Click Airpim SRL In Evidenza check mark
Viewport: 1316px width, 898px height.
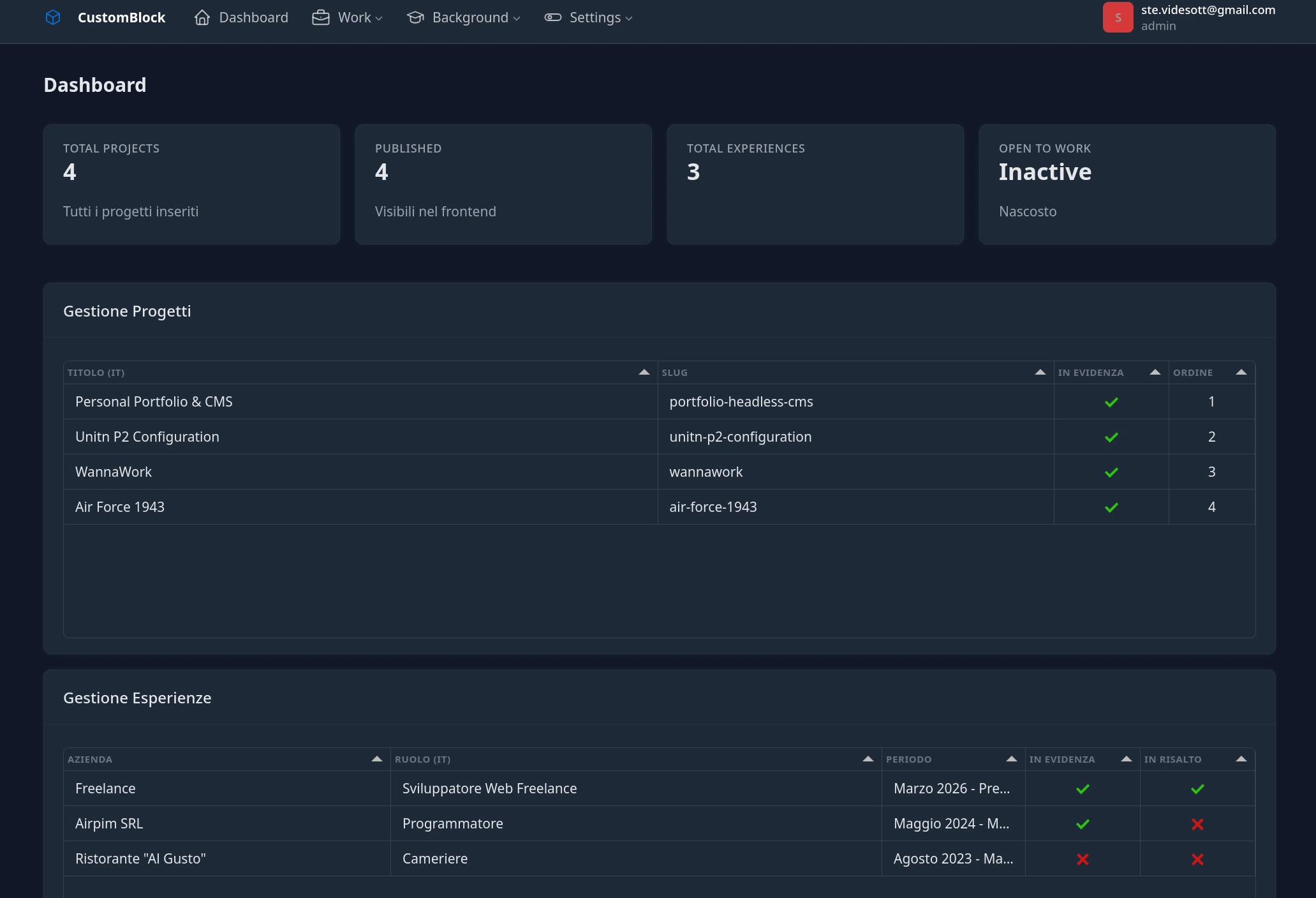point(1083,824)
